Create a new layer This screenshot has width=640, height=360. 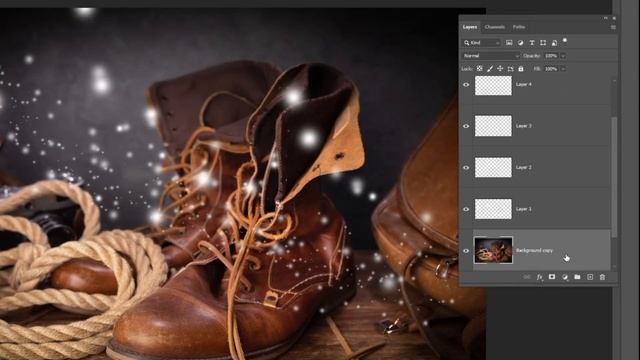point(590,277)
